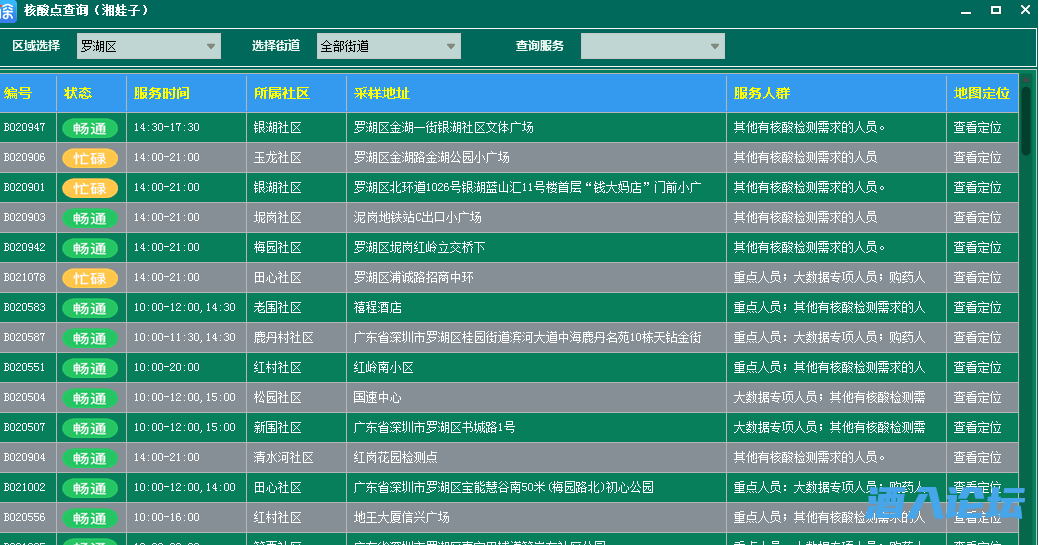Expand the 选择街道 dropdown showing 全部街道

tap(388, 46)
